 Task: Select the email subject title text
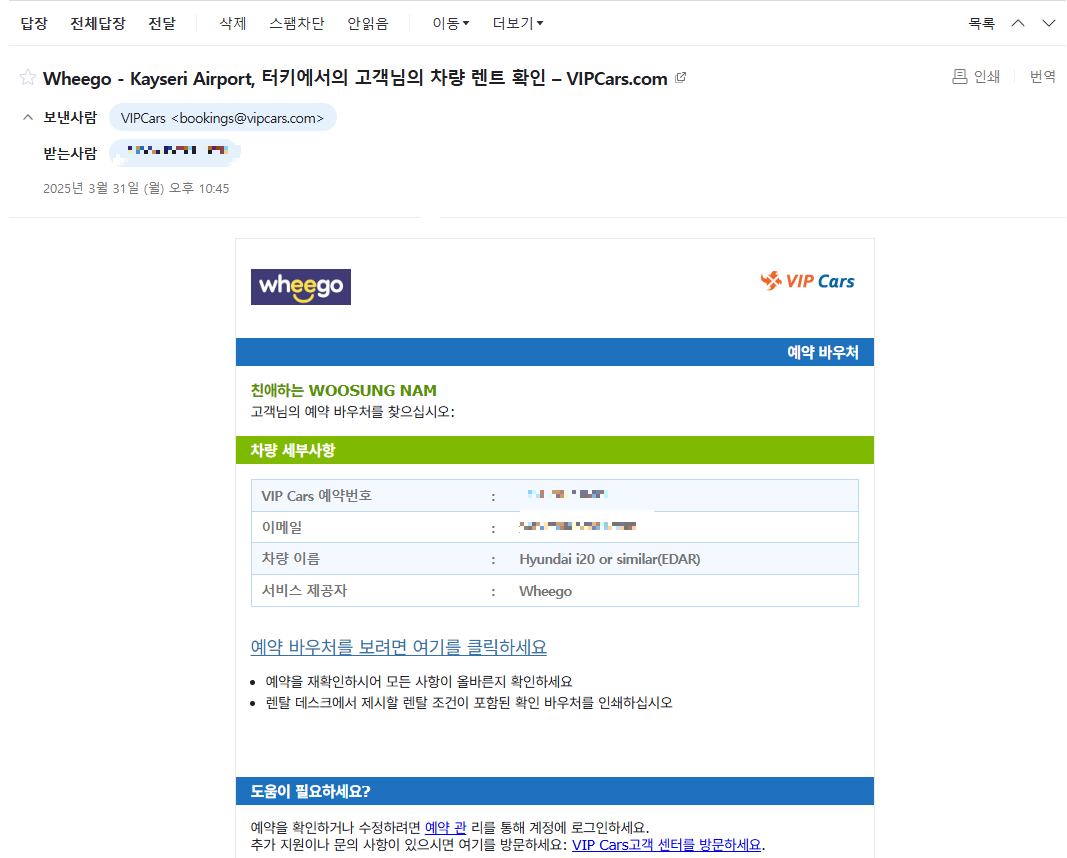[355, 78]
